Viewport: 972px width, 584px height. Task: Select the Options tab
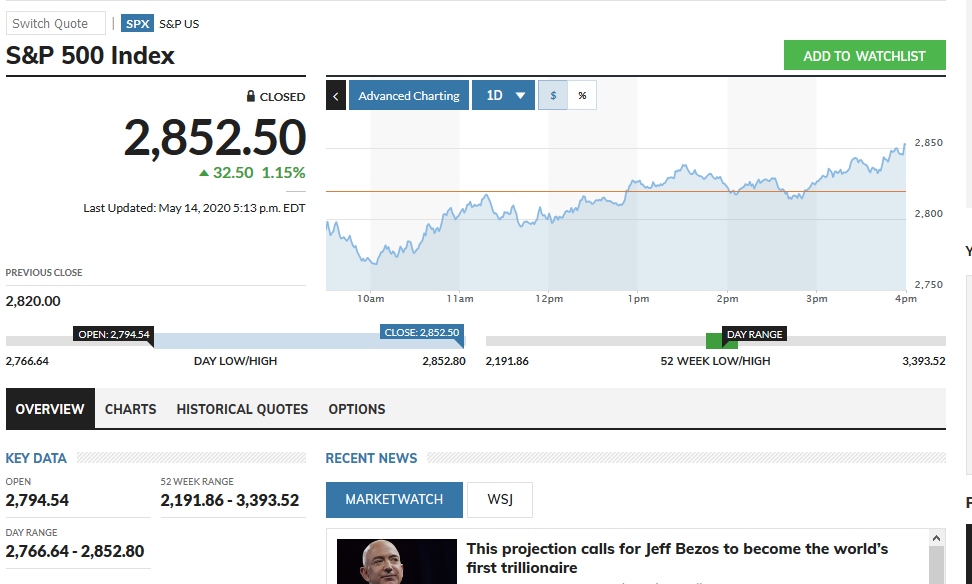pos(357,409)
